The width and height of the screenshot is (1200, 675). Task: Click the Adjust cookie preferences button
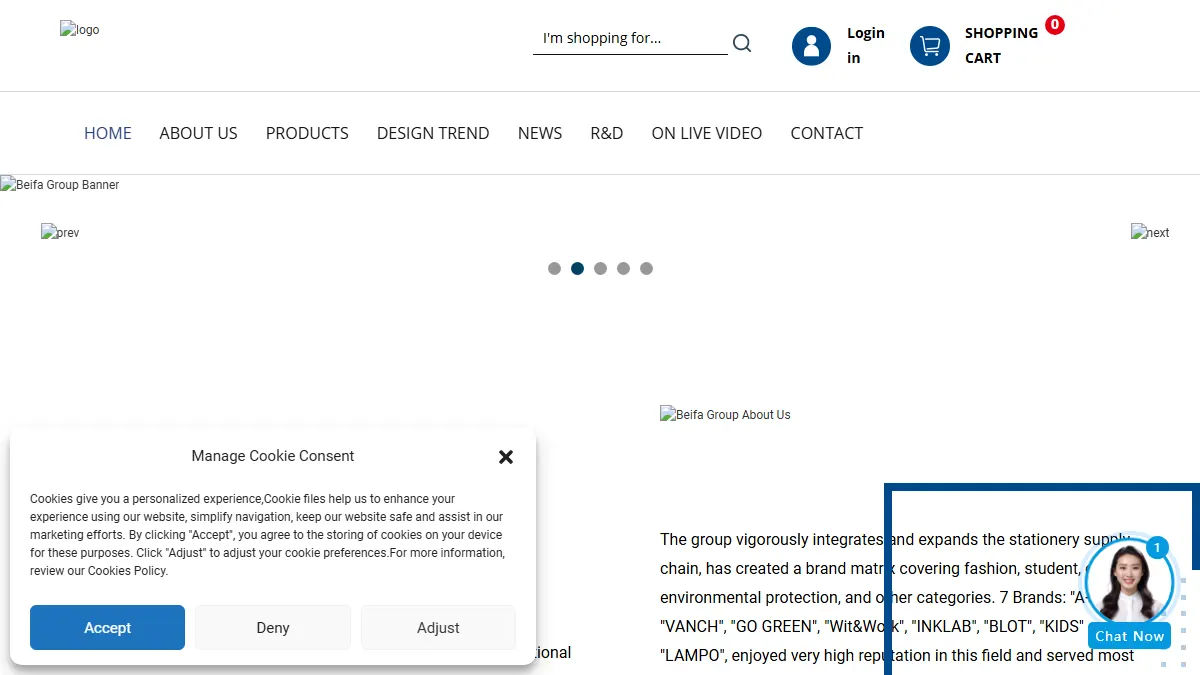(438, 628)
